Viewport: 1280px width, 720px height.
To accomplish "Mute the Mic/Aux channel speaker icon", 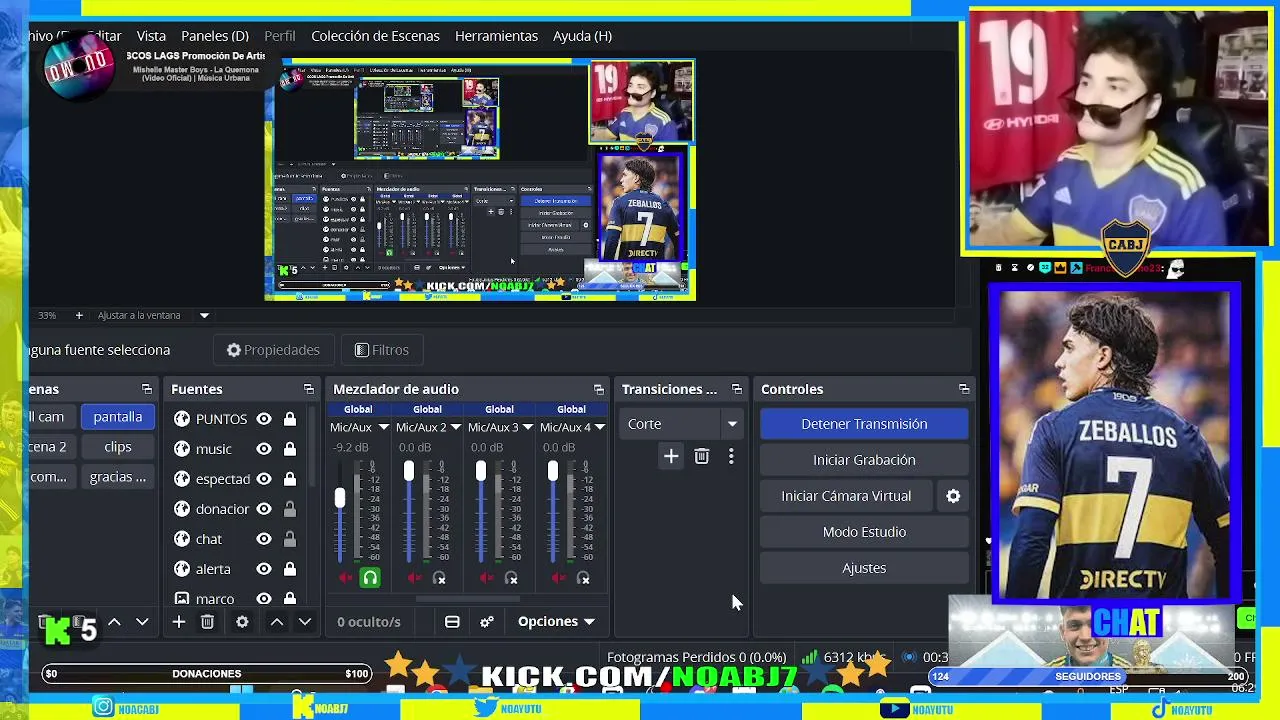I will pos(345,578).
